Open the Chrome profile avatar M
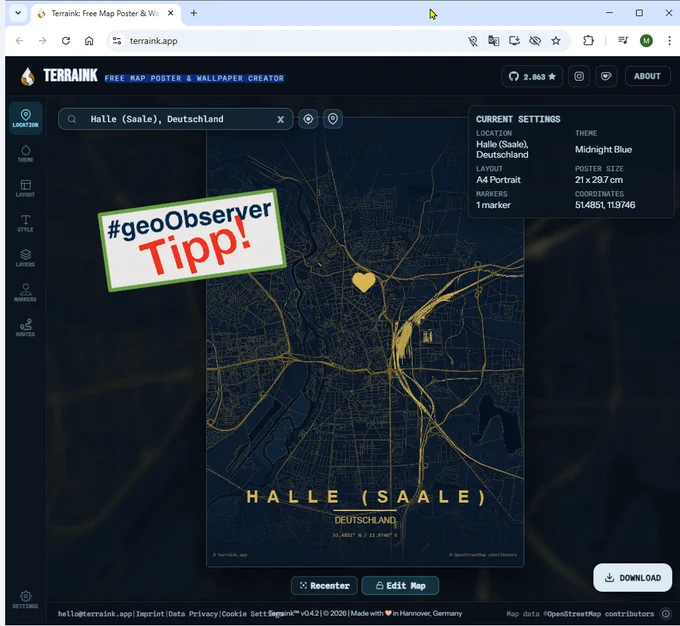 click(x=646, y=41)
